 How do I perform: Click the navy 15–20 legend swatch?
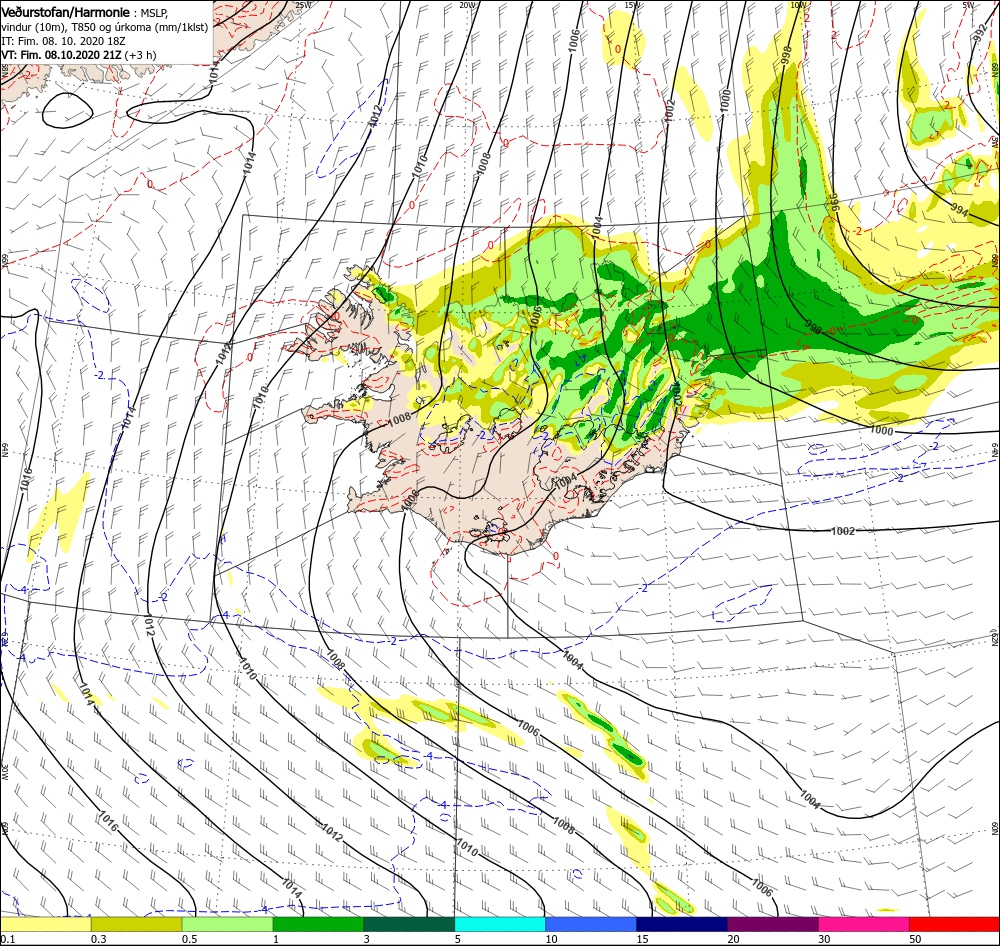[682, 924]
